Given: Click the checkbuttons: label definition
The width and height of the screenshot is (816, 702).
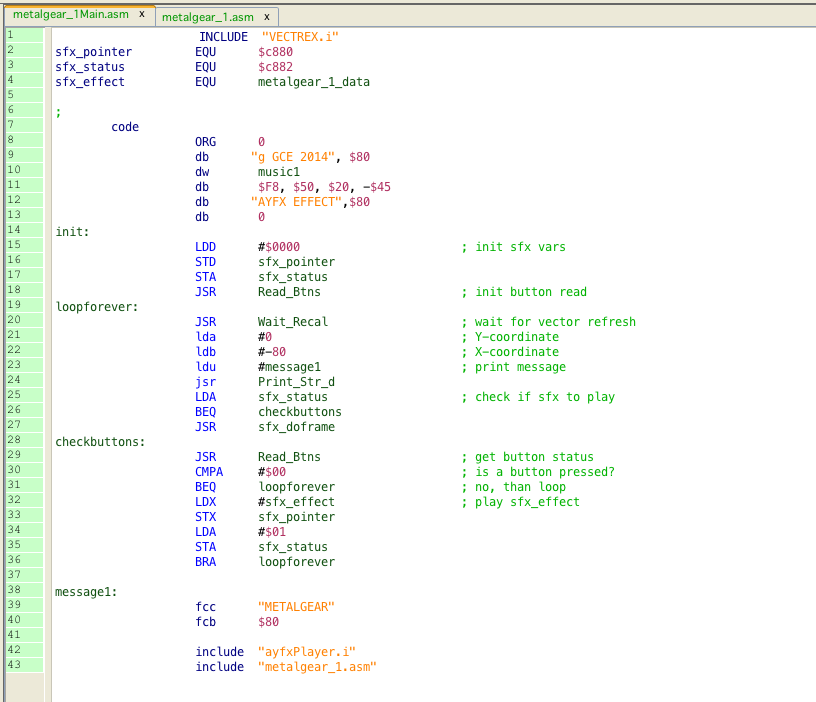Looking at the screenshot, I should (x=101, y=442).
